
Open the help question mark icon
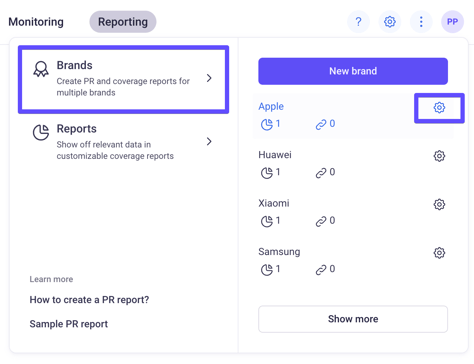point(358,22)
